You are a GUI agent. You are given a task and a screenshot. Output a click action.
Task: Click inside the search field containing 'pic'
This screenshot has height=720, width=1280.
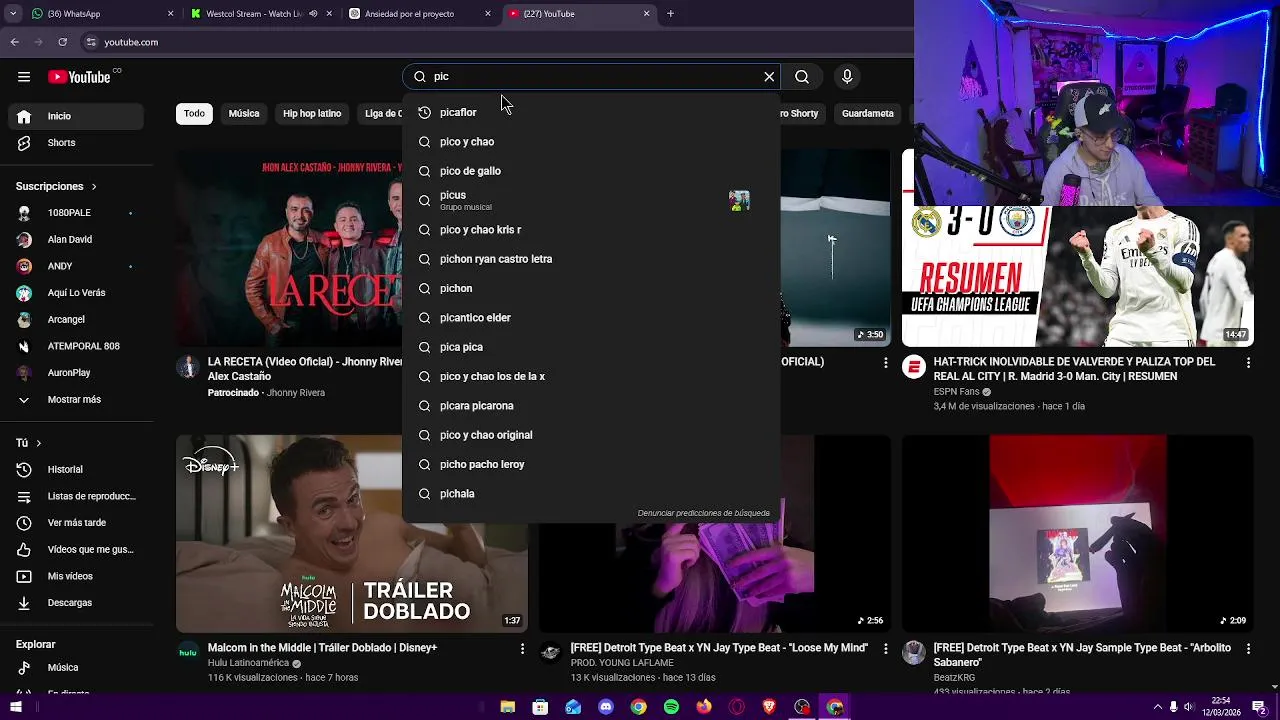click(x=590, y=77)
